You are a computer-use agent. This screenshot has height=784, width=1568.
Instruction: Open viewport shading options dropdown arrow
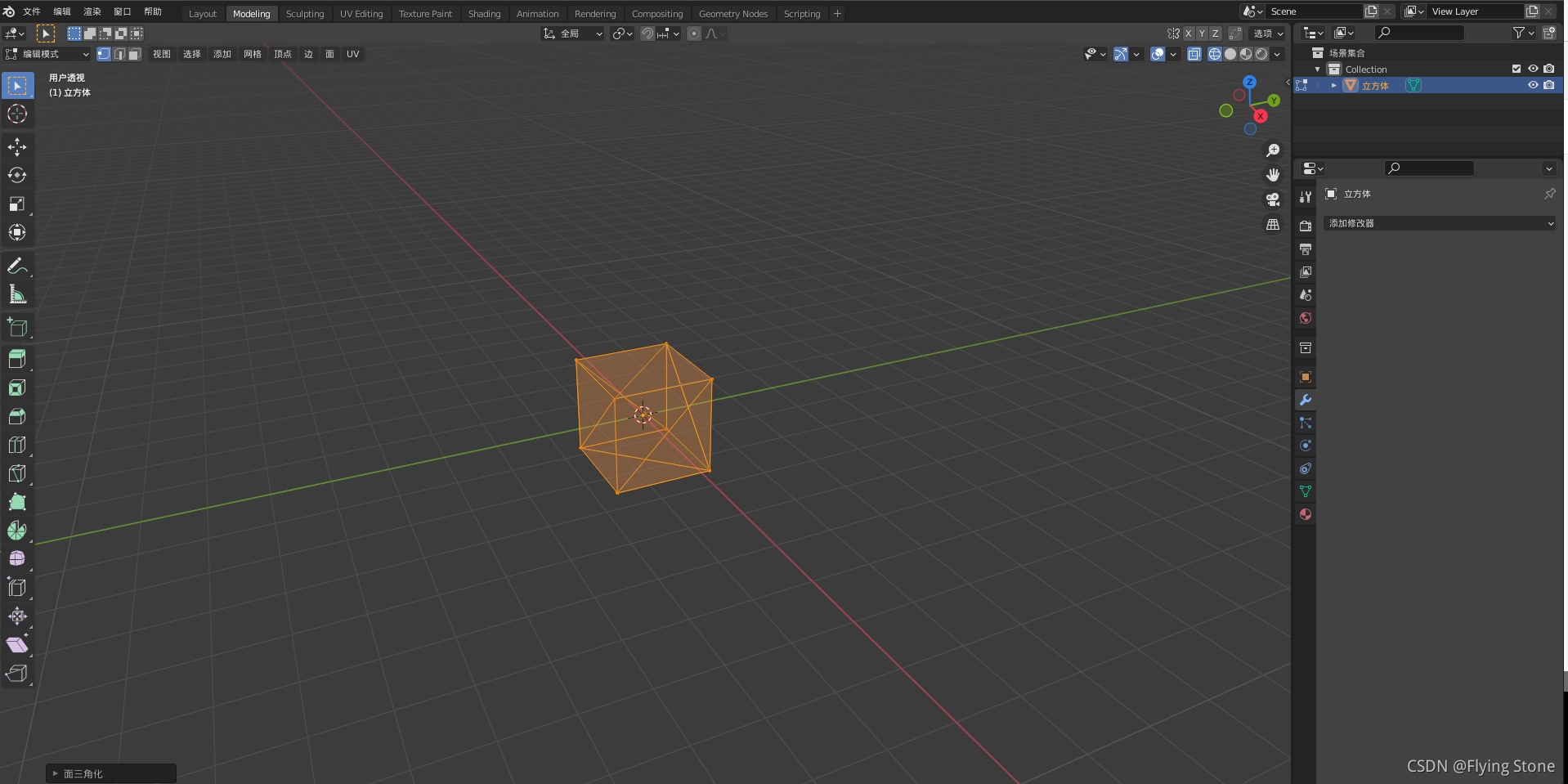point(1278,54)
